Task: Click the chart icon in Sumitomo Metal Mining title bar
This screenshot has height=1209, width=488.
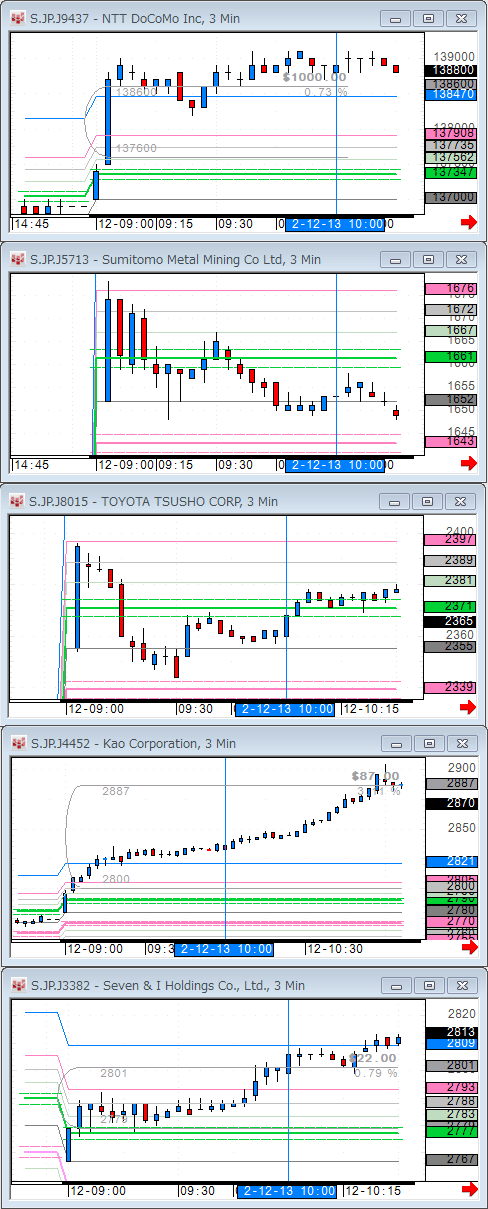Action: 17,259
